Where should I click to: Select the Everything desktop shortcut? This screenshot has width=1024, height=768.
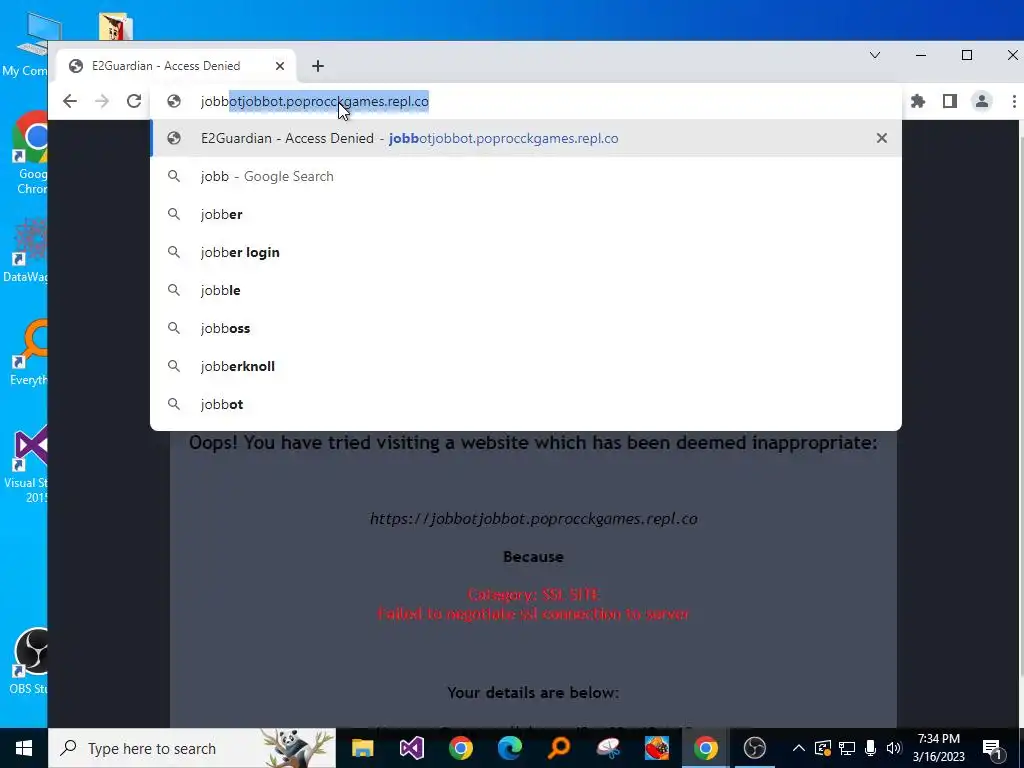[28, 353]
